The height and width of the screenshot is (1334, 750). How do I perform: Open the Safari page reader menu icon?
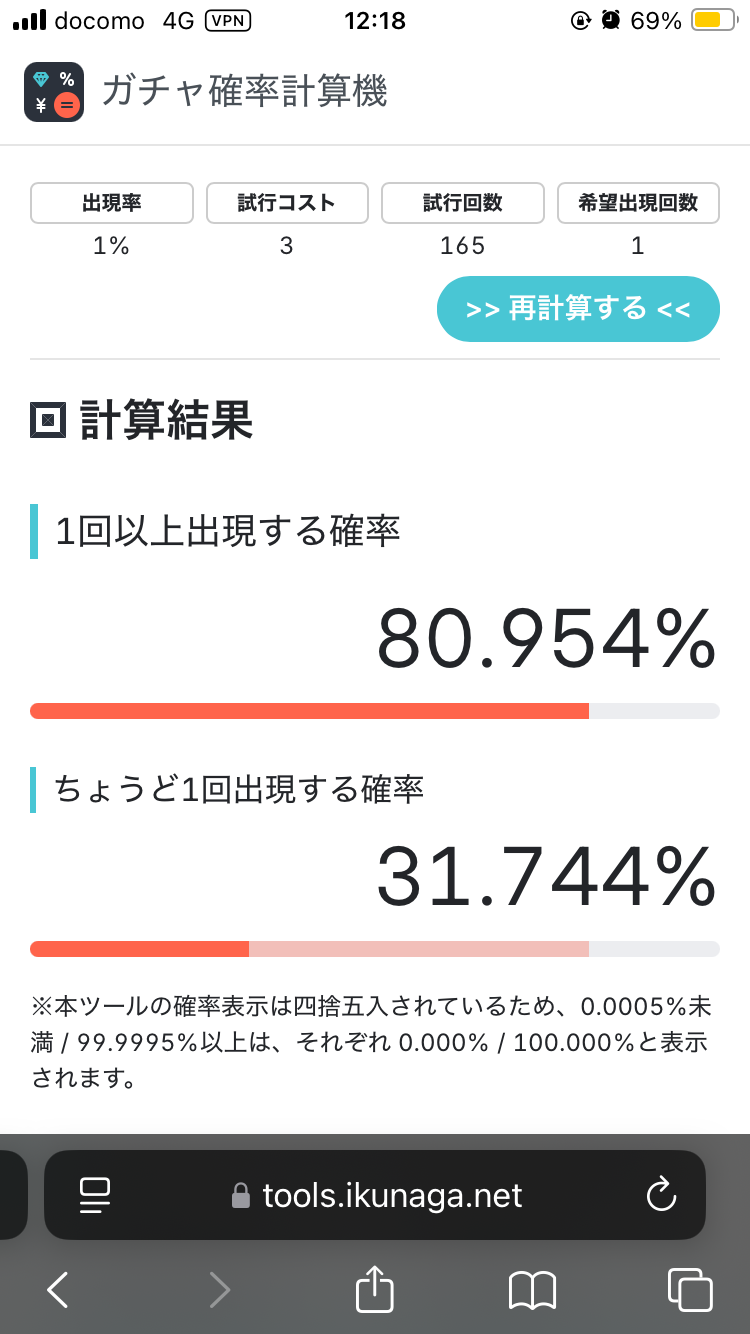pyautogui.click(x=95, y=1195)
